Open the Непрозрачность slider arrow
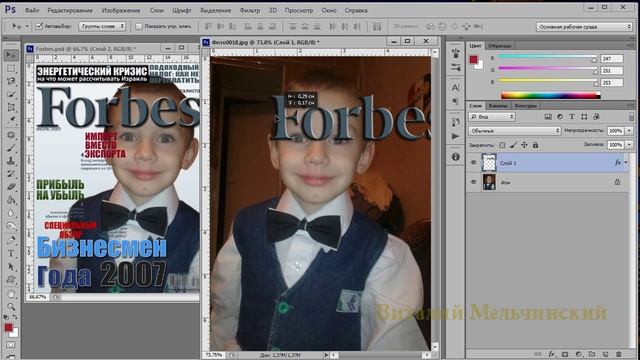Image resolution: width=640 pixels, height=360 pixels. (629, 131)
